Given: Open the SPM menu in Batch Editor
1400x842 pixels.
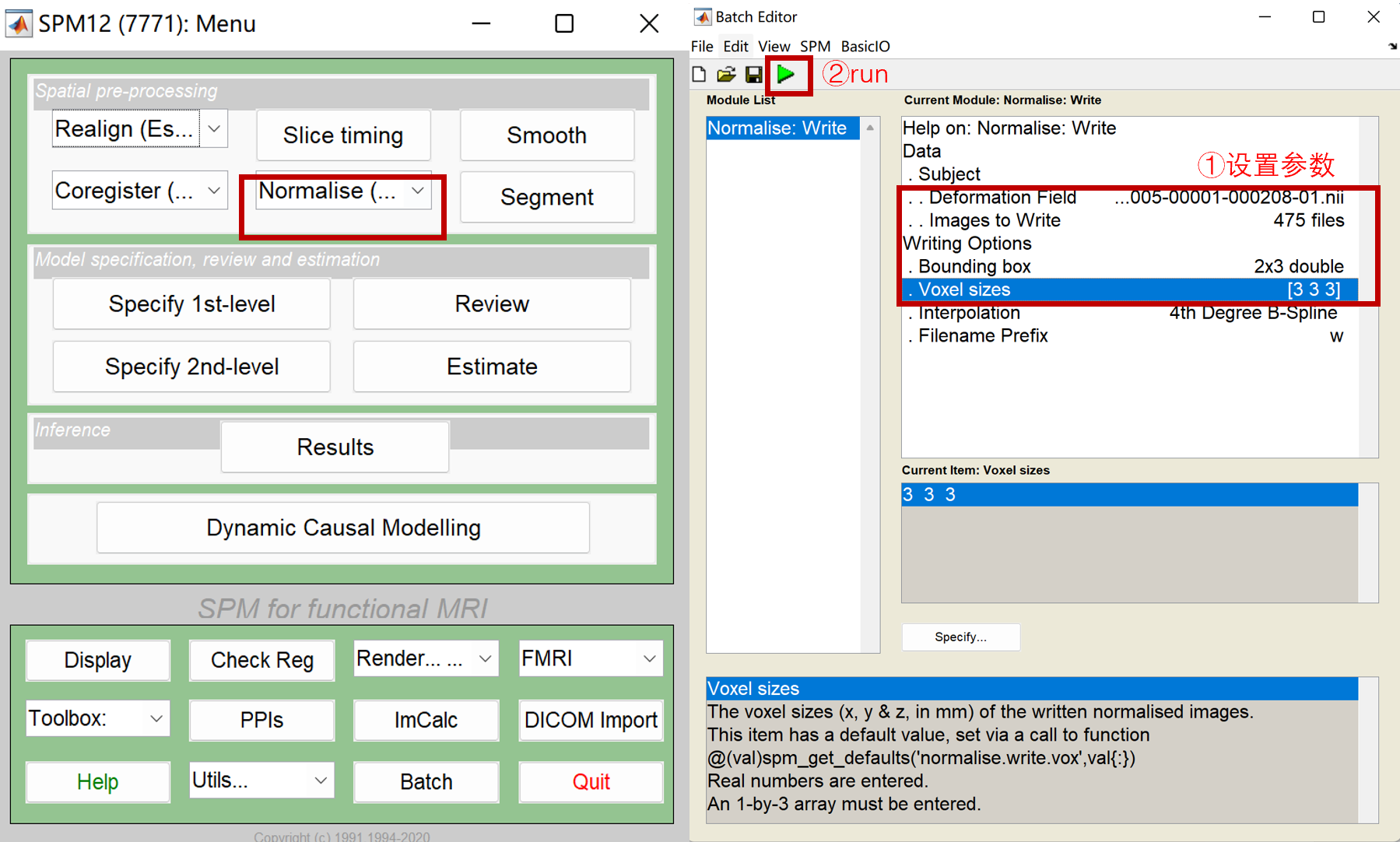Looking at the screenshot, I should coord(815,47).
